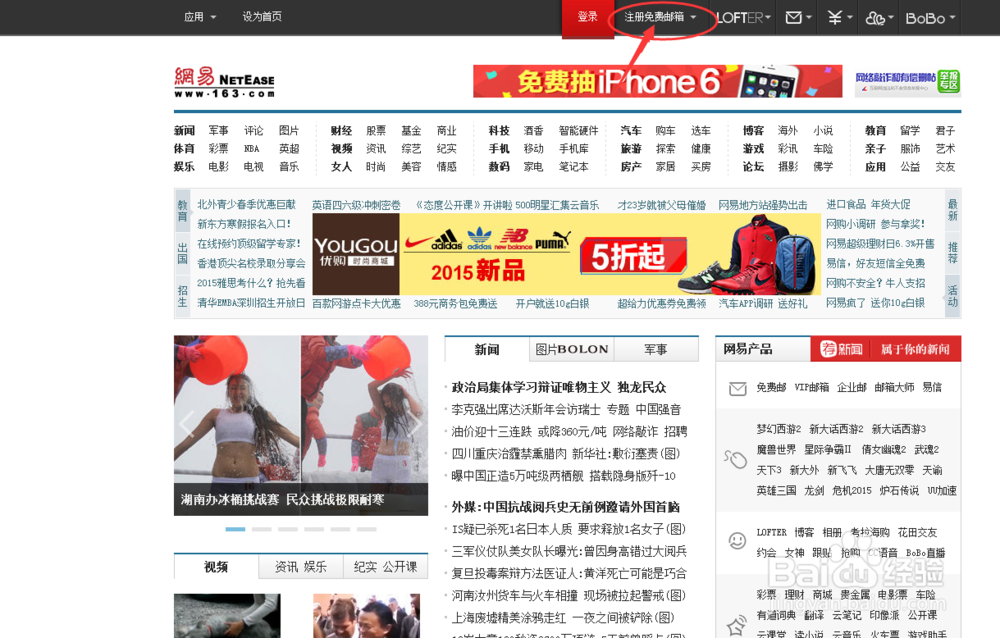Click the red 登录 login button
Image resolution: width=1000 pixels, height=638 pixels.
pyautogui.click(x=587, y=17)
